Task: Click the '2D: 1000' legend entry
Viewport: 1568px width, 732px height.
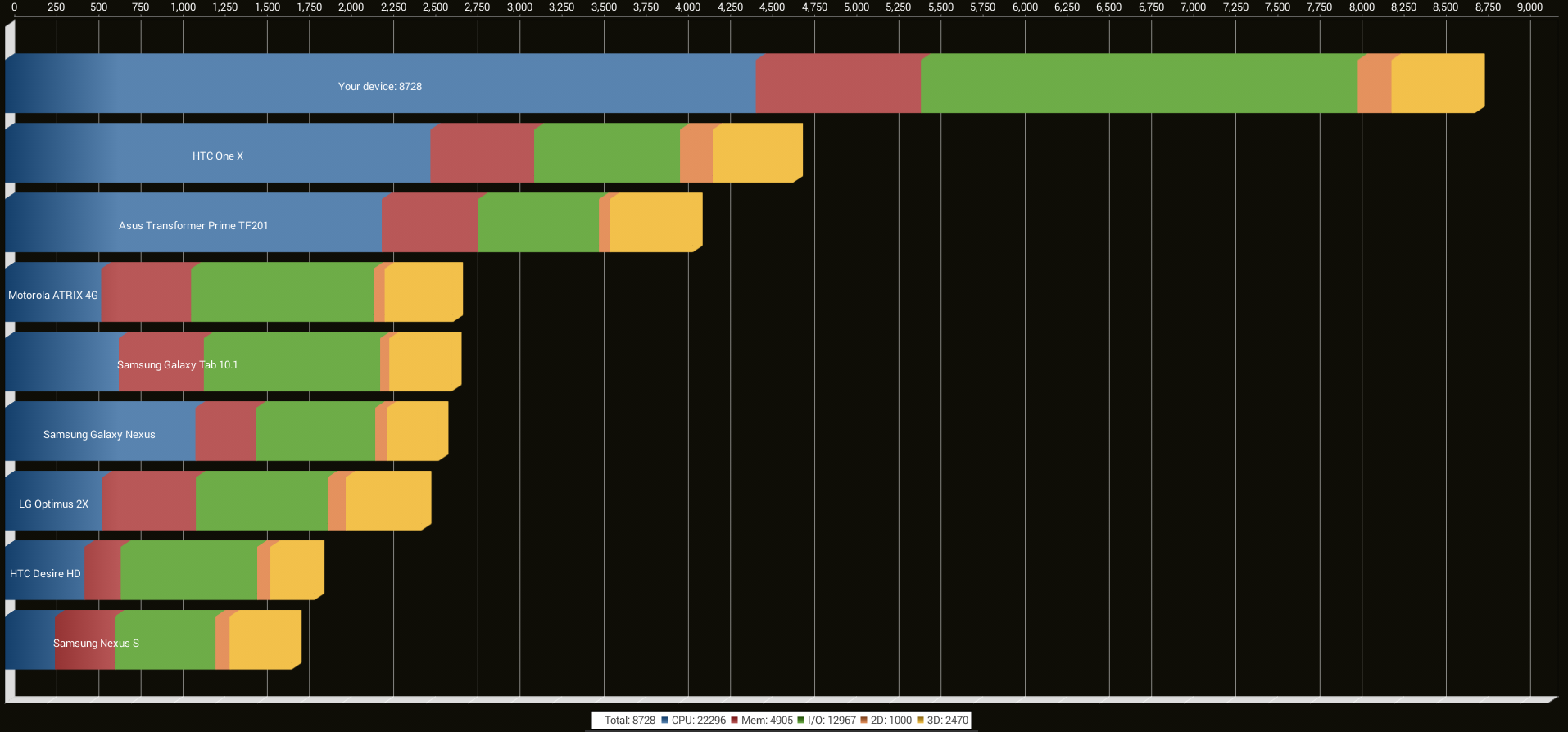Action: pos(891,721)
